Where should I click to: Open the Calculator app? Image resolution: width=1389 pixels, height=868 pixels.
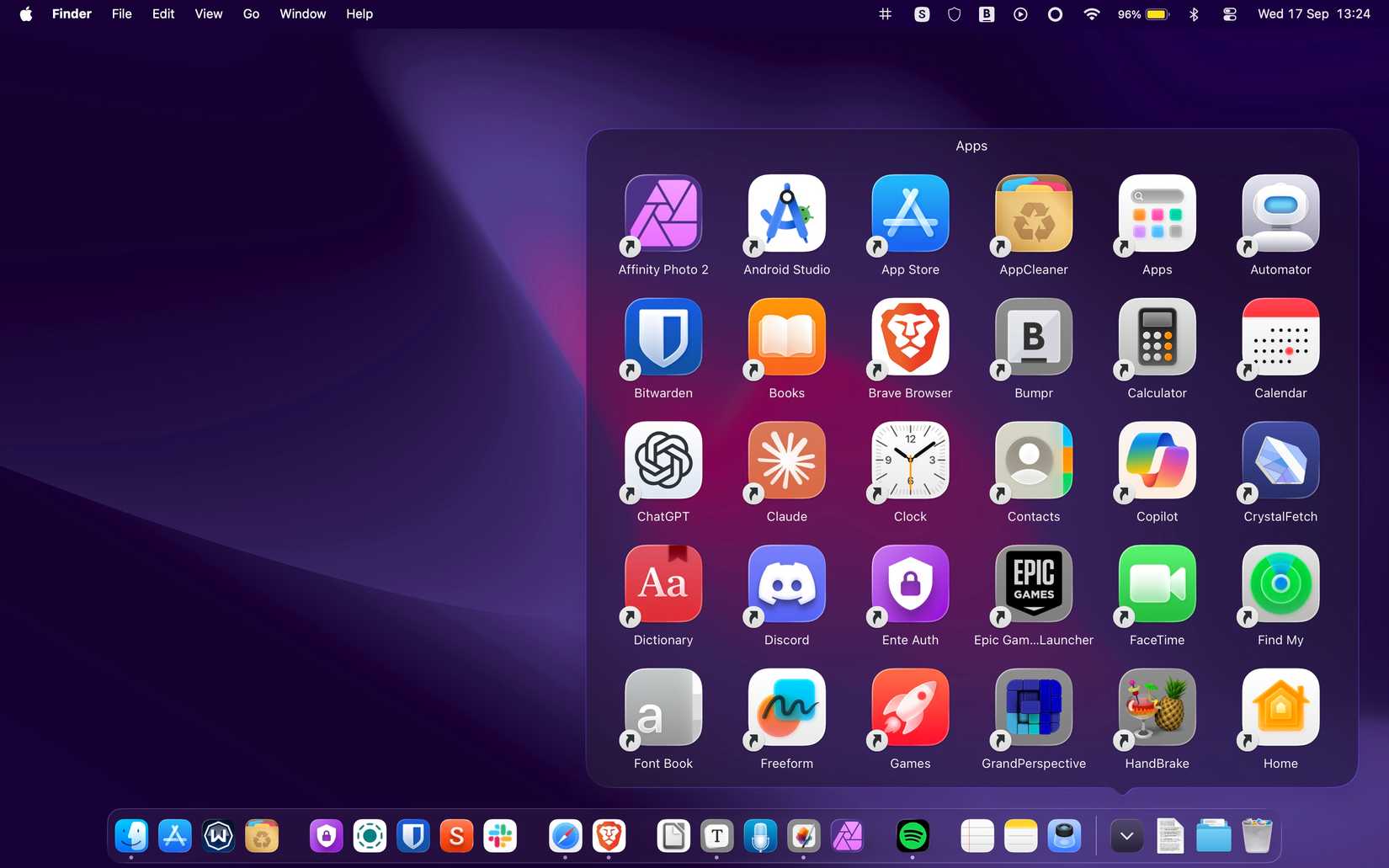click(x=1157, y=337)
